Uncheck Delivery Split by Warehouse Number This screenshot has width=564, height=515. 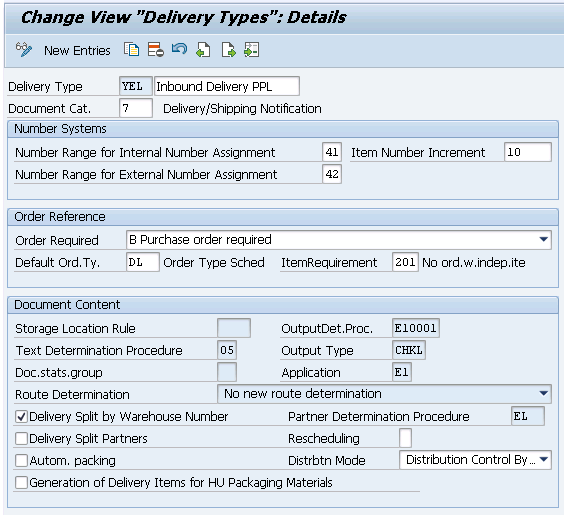[21, 416]
